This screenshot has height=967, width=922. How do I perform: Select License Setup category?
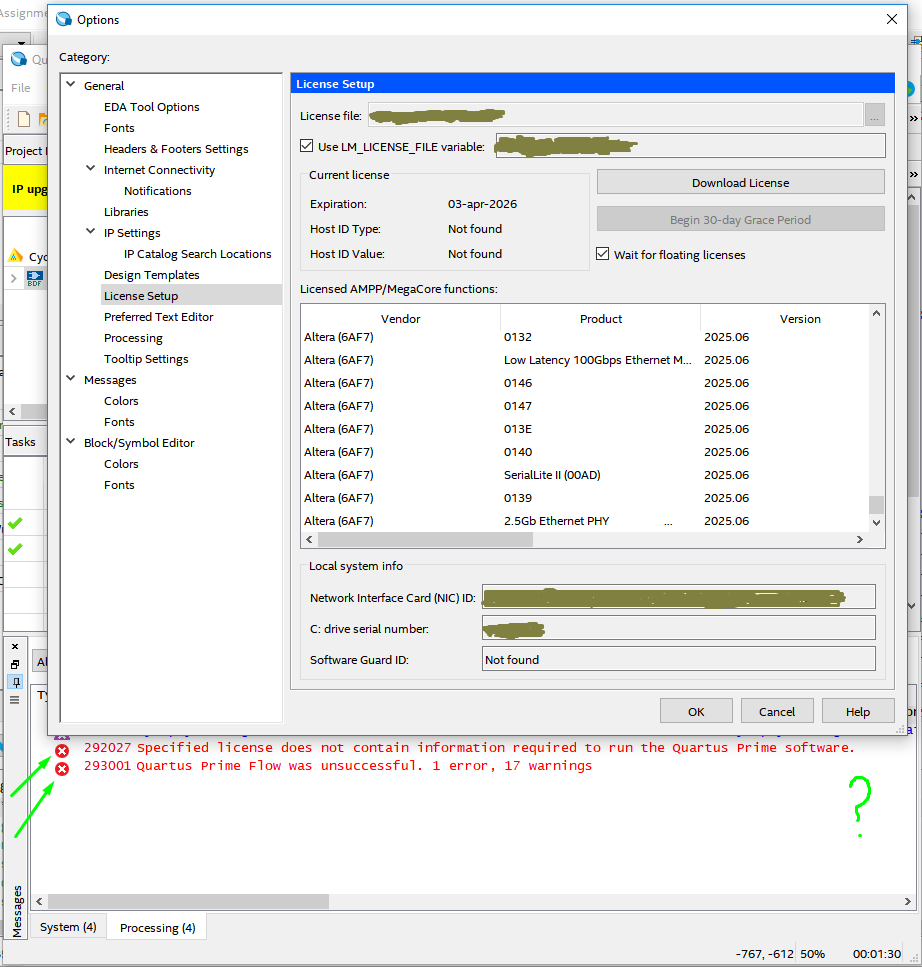click(191, 295)
